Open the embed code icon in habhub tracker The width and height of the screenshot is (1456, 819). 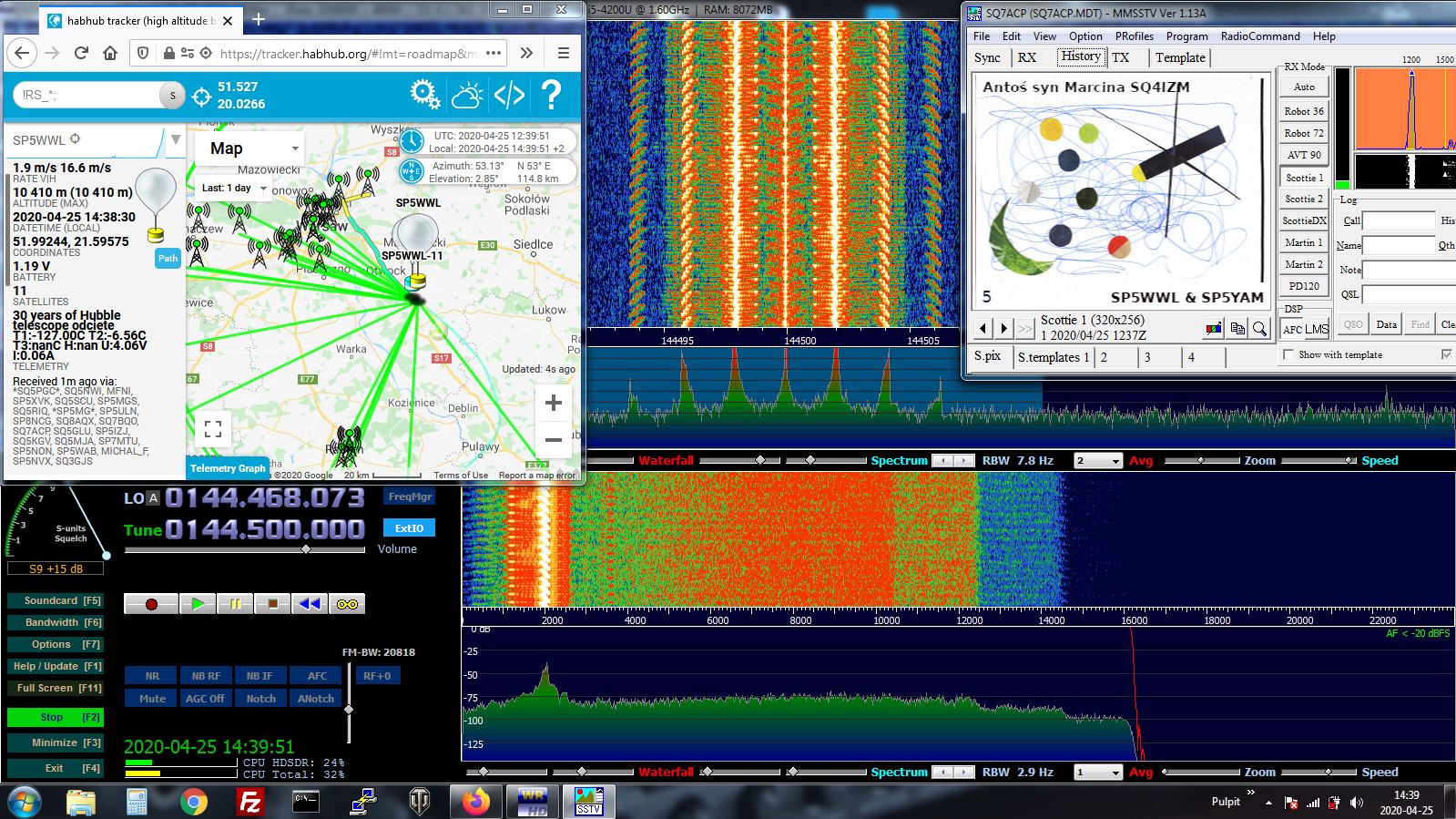tap(509, 94)
